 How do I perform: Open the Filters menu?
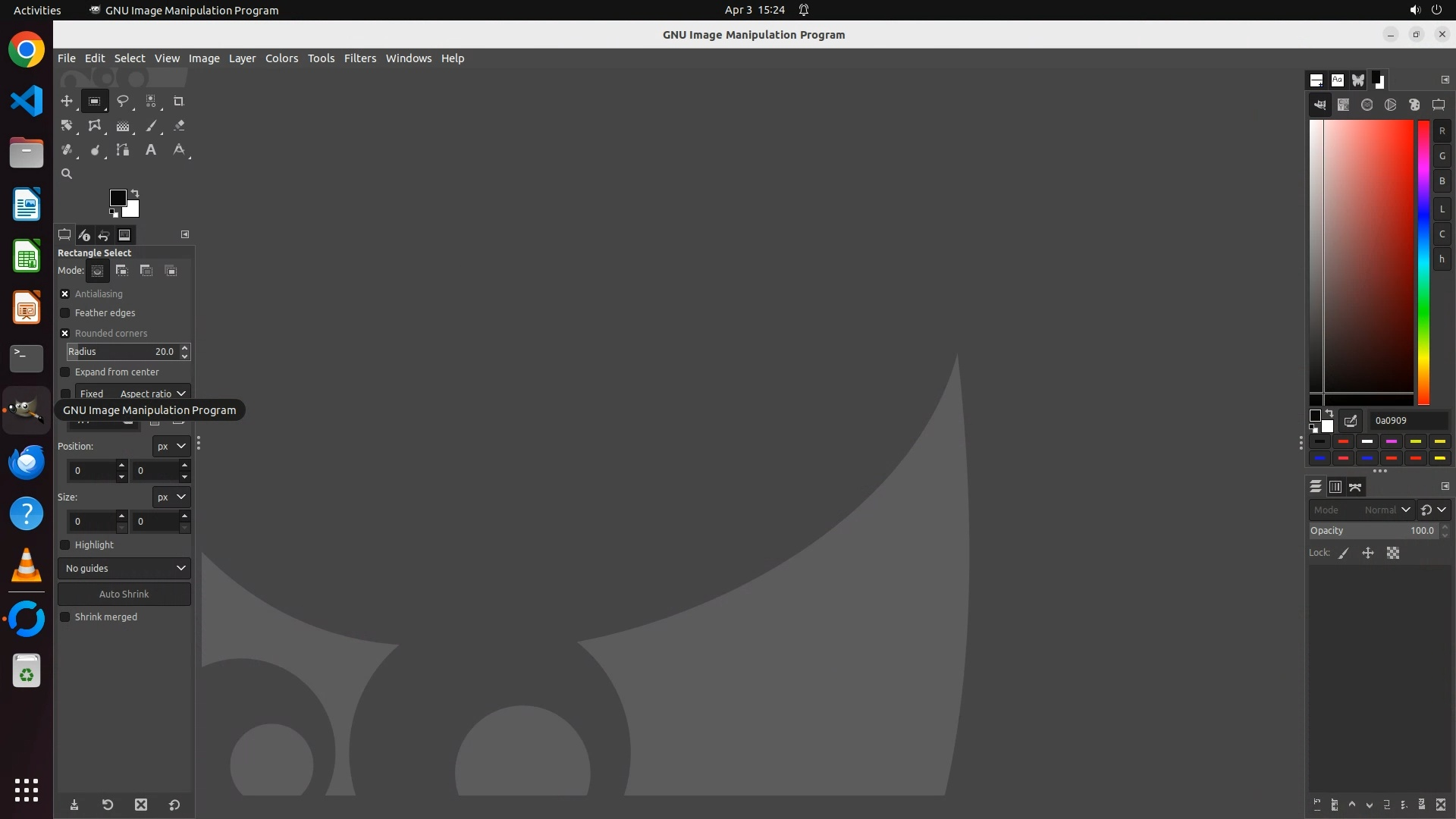point(359,58)
